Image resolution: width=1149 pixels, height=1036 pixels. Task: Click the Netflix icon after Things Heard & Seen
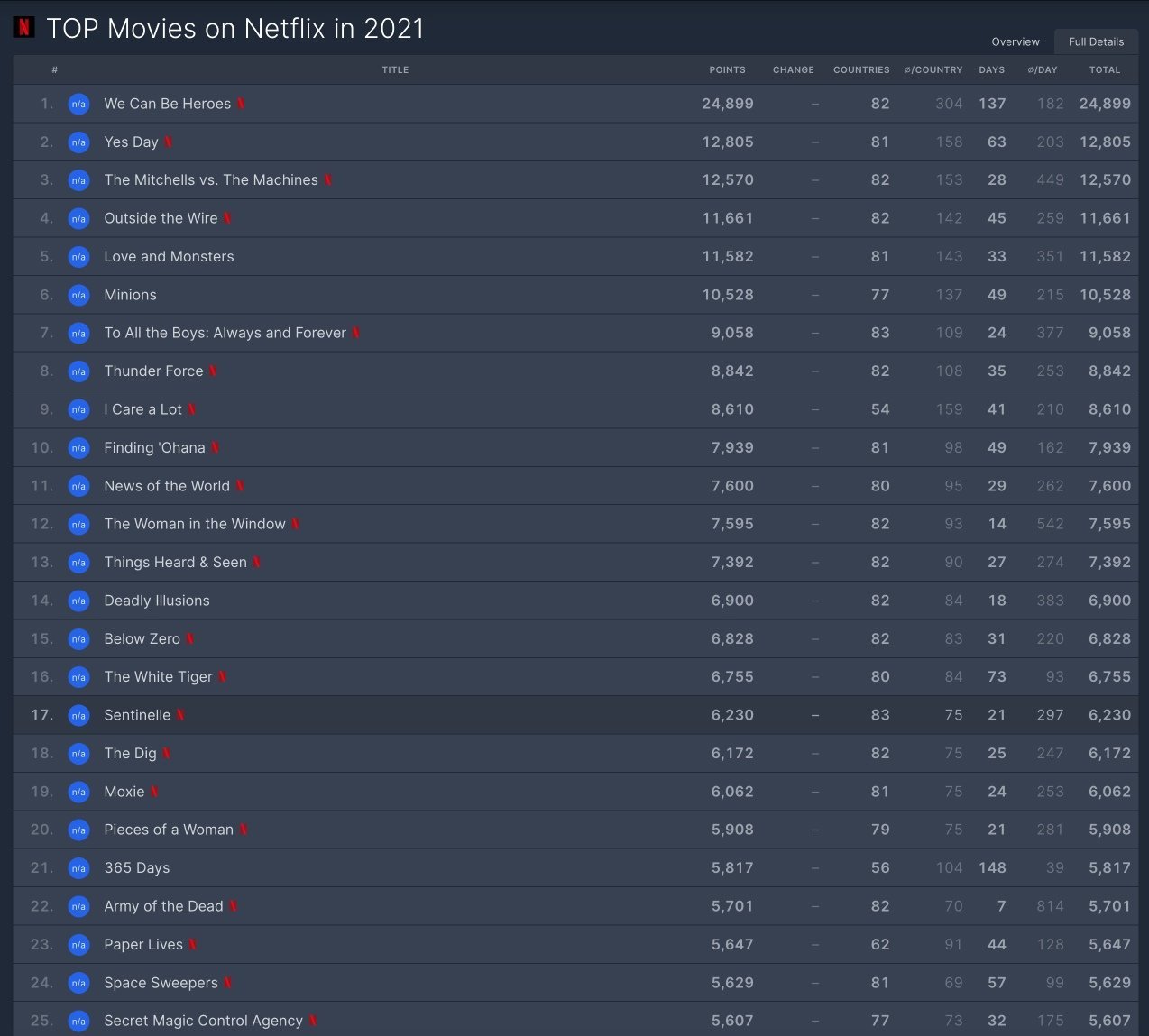click(257, 563)
